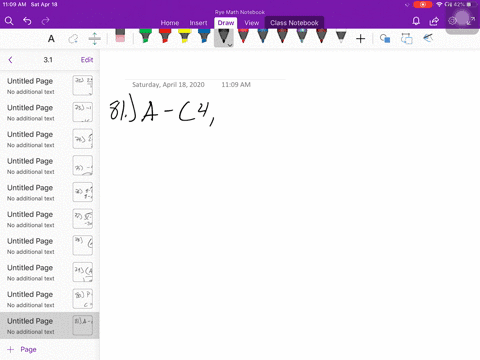Tap the ink to text pen icon
This screenshot has width=480, height=360.
click(428, 38)
